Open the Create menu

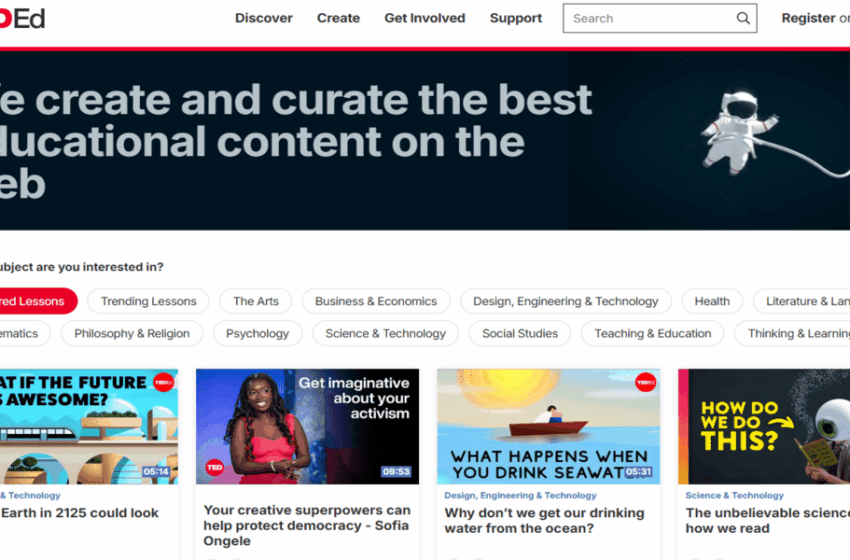[x=338, y=18]
